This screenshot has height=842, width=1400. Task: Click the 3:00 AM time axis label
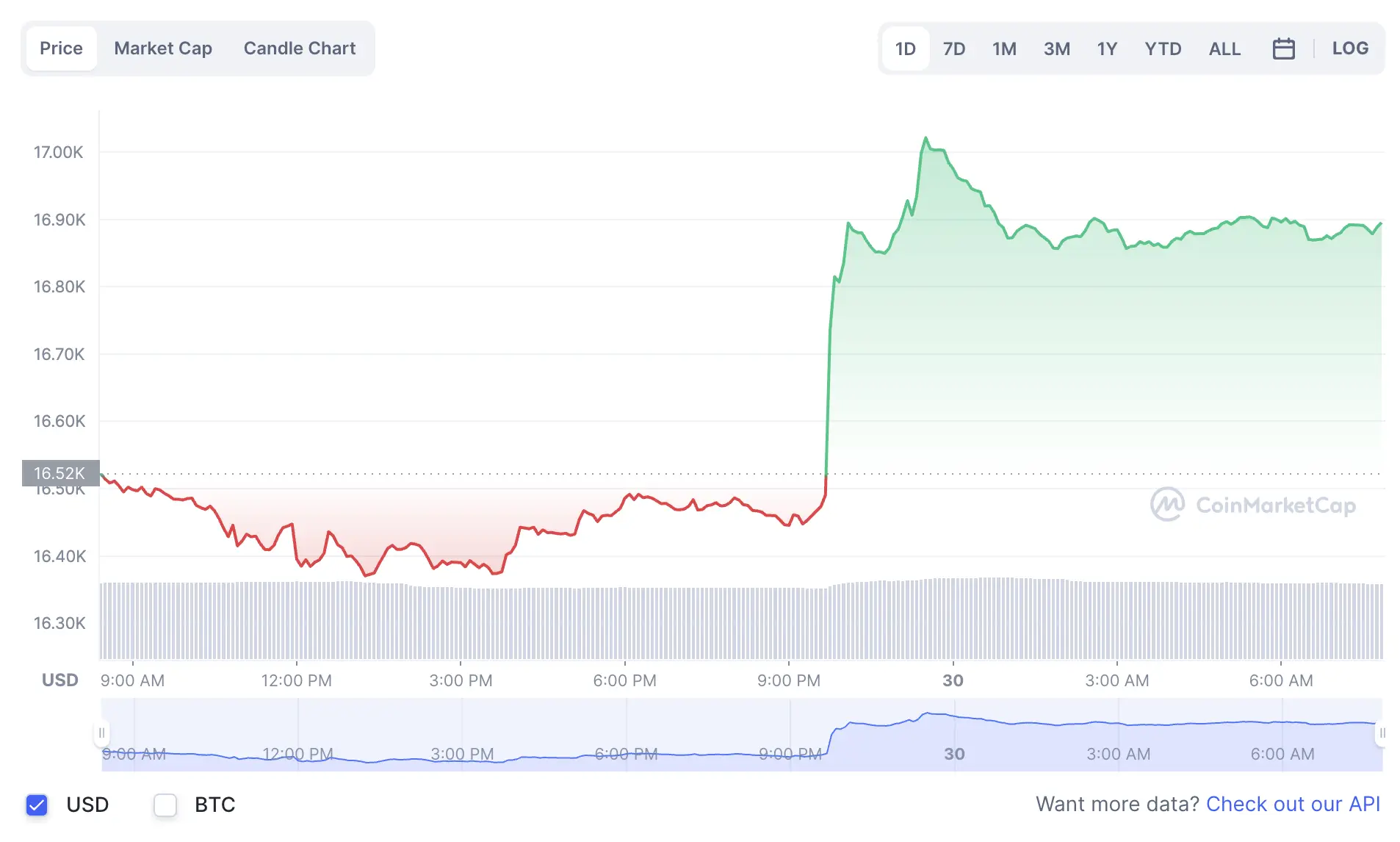coord(1117,680)
